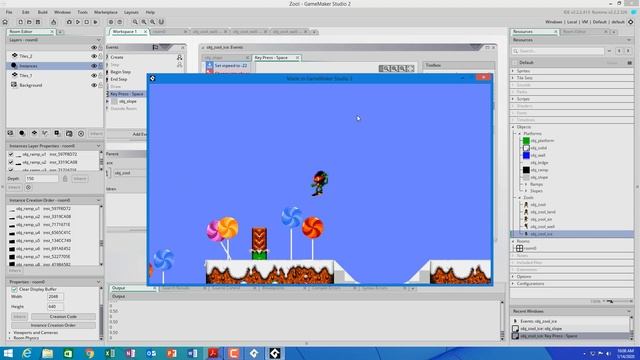Click the delete layer icon
The height and width of the screenshot is (360, 640).
pos(81,133)
